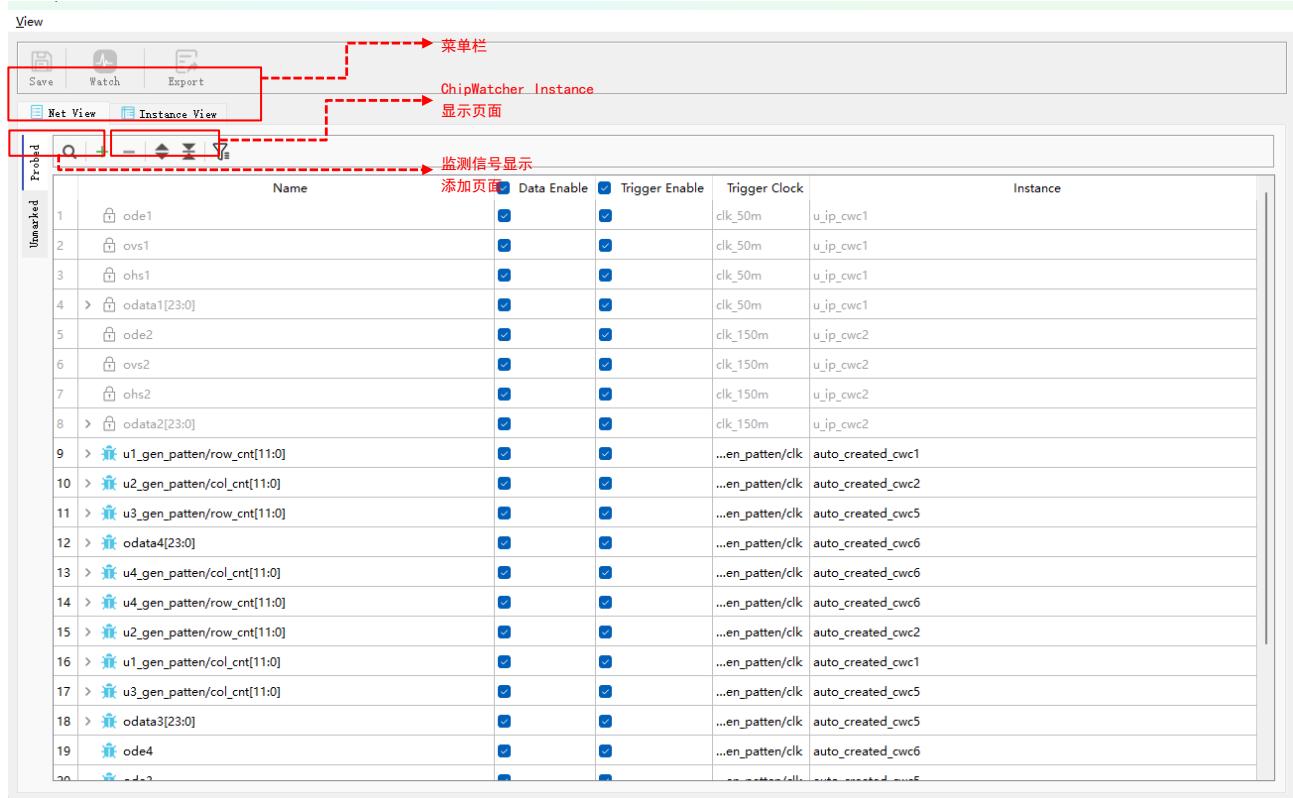Click the lock icon beside ode1
Image resolution: width=1293 pixels, height=798 pixels.
coord(110,215)
